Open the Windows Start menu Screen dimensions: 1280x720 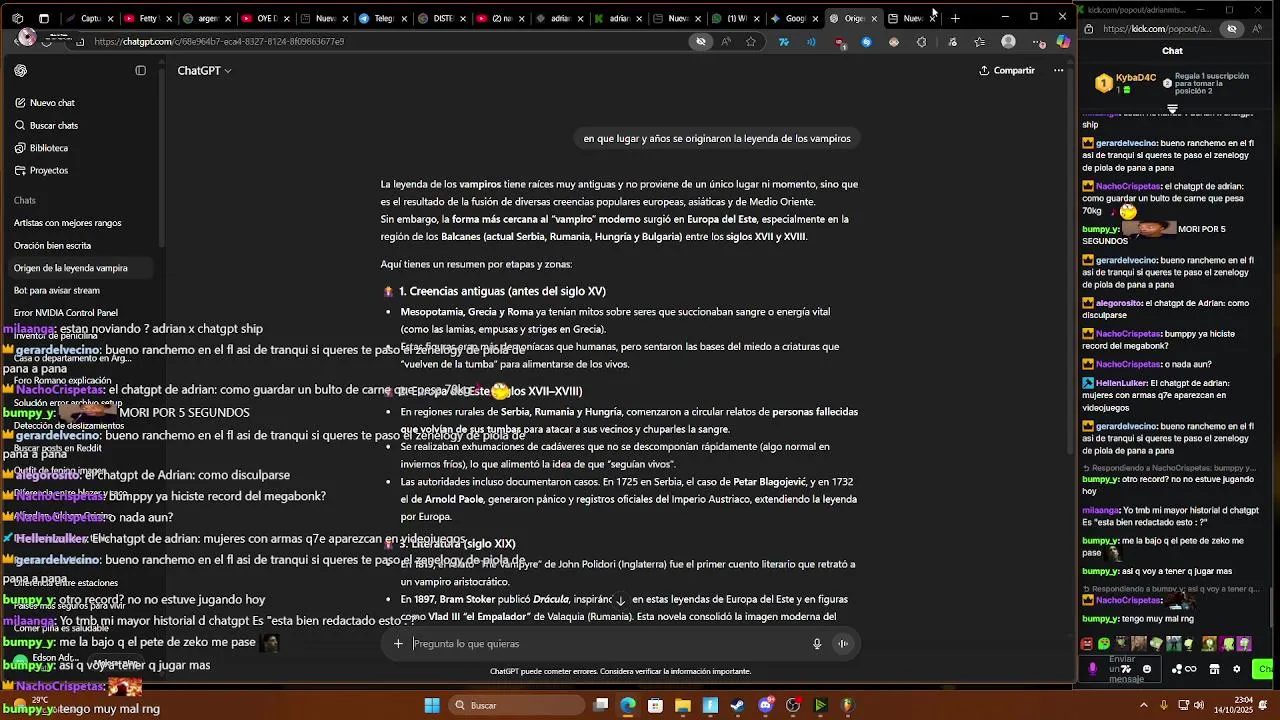432,705
